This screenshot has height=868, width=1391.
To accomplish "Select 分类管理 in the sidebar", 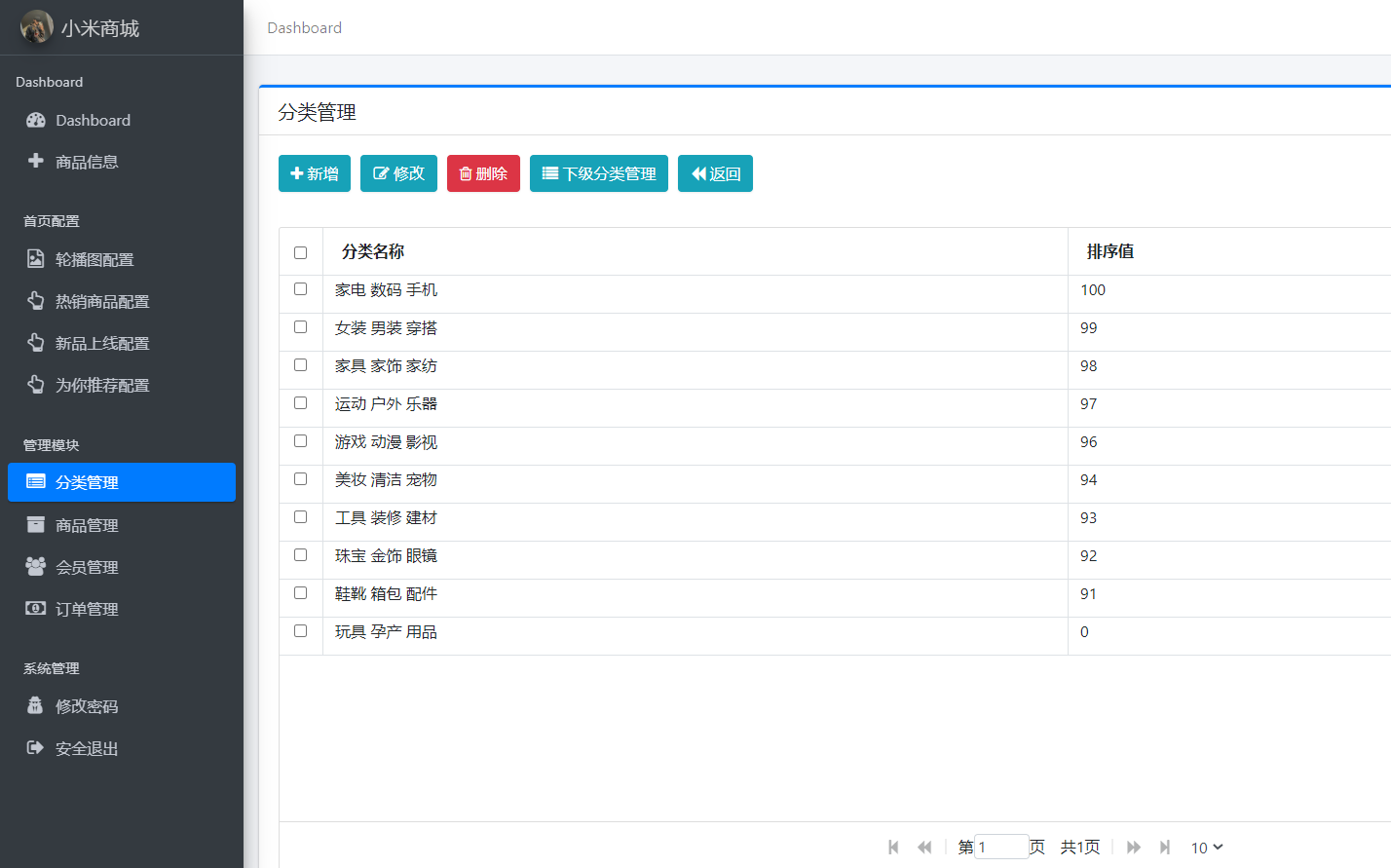I will (x=122, y=482).
